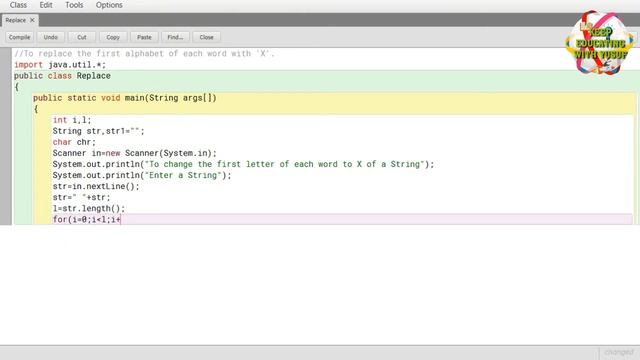
Task: Click the 'public static void main' line
Action: pos(124,98)
